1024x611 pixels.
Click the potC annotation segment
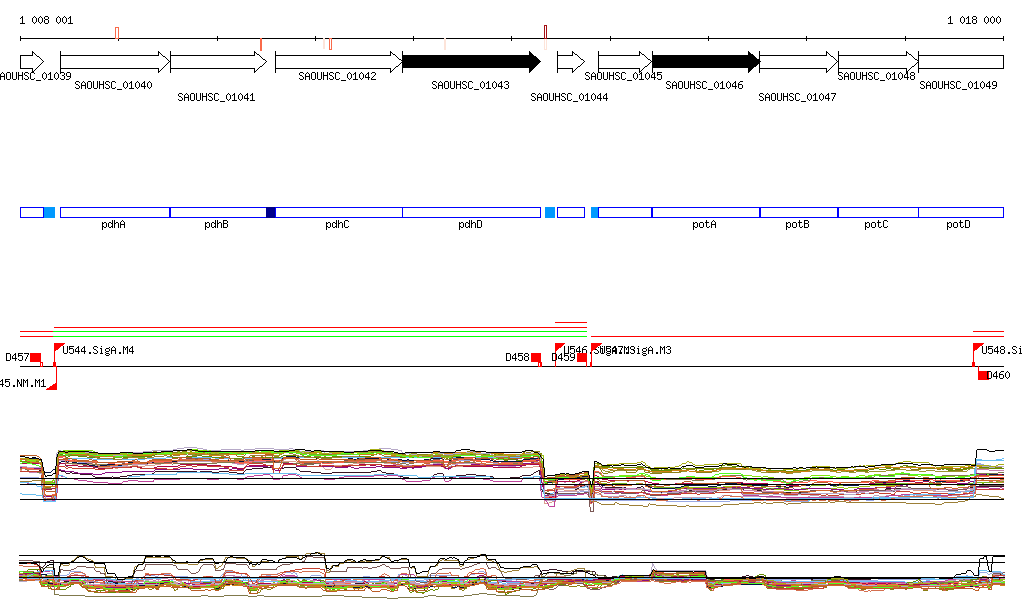click(x=877, y=212)
